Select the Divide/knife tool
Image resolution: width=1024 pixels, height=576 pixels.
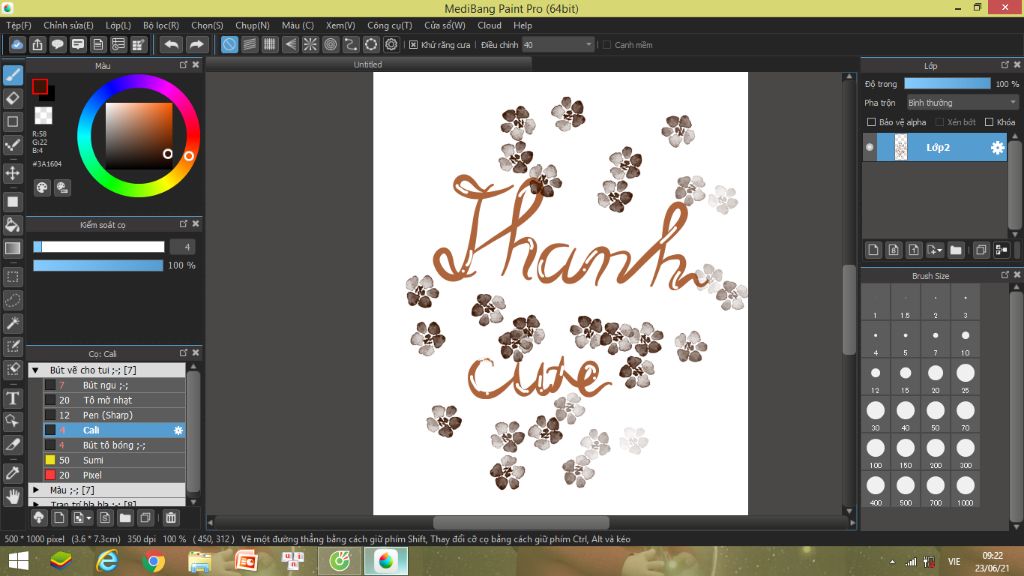coord(12,445)
